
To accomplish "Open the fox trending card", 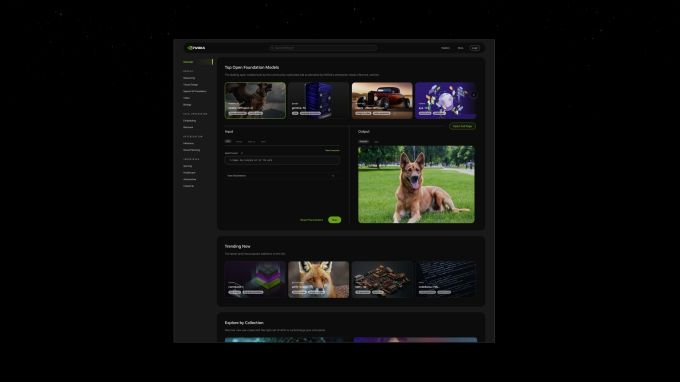I will pyautogui.click(x=318, y=279).
